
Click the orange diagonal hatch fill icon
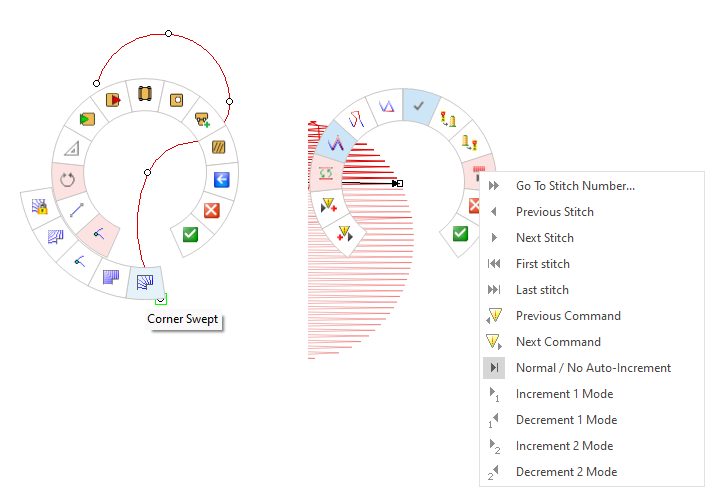[x=218, y=147]
